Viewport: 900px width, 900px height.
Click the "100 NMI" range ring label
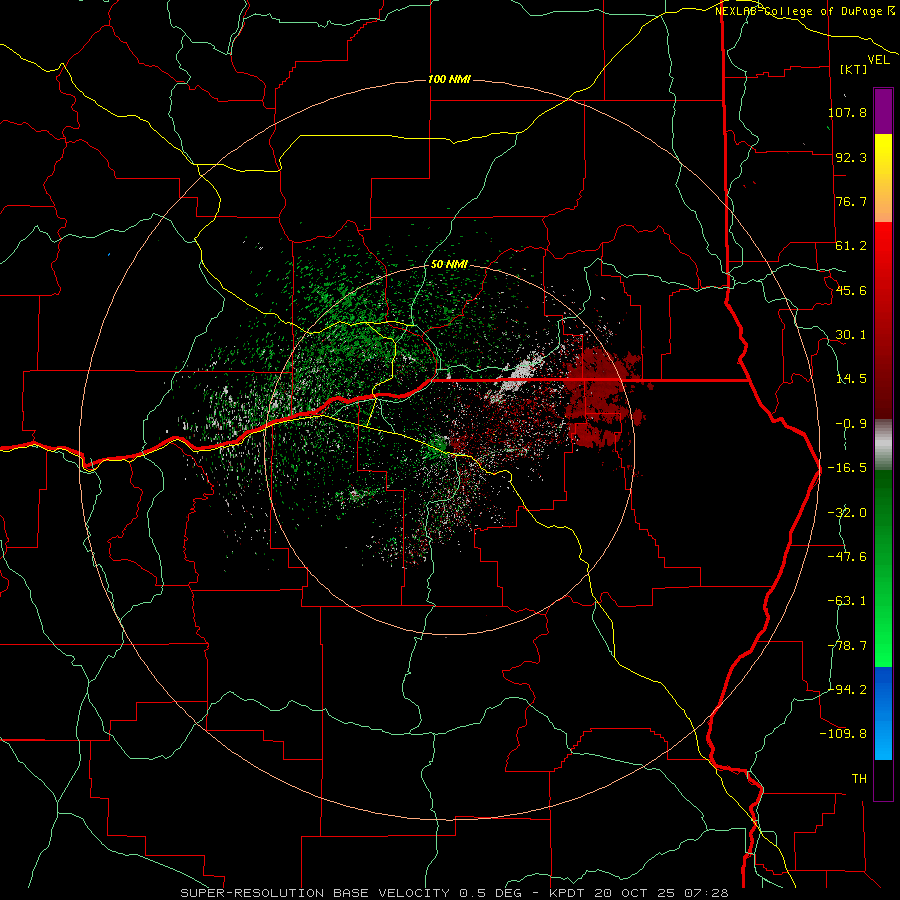coord(449,79)
